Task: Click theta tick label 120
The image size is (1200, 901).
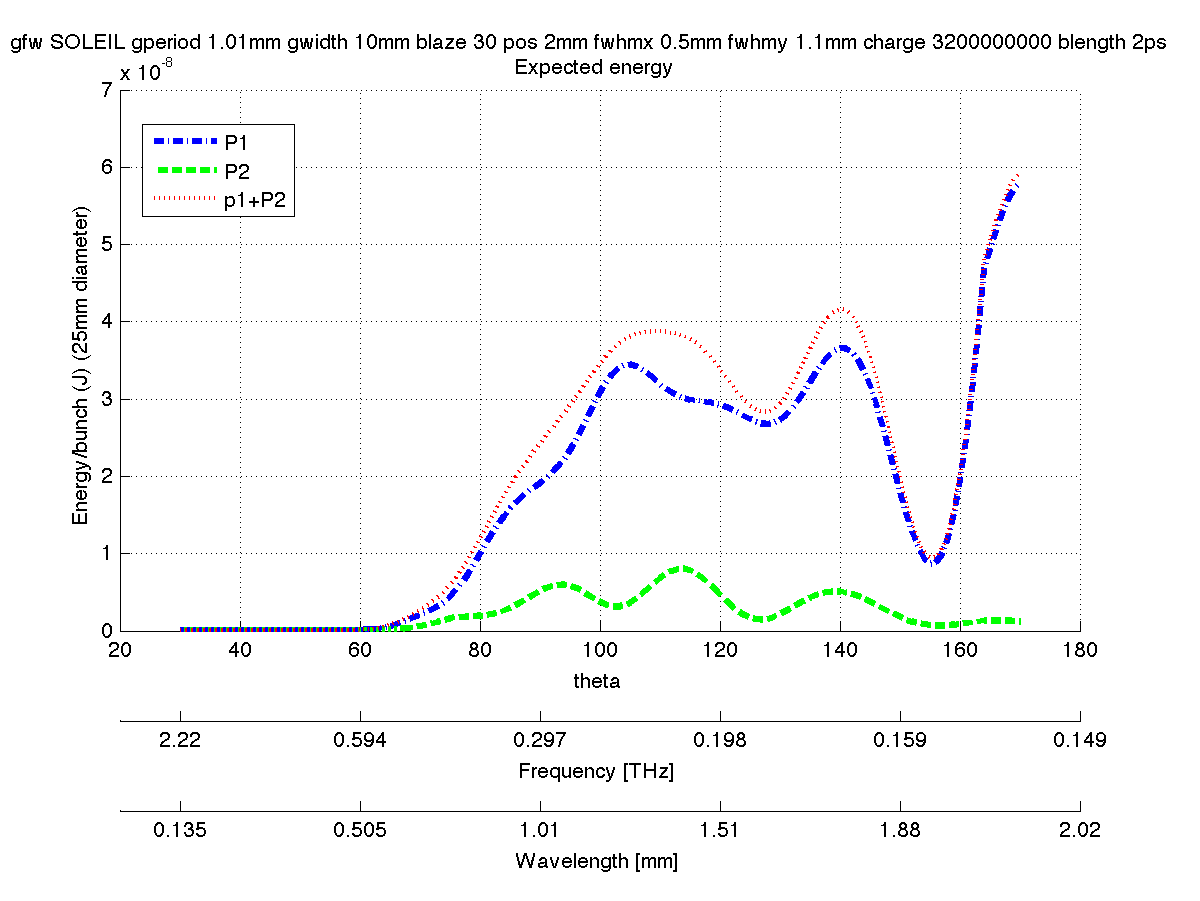Action: (x=720, y=651)
